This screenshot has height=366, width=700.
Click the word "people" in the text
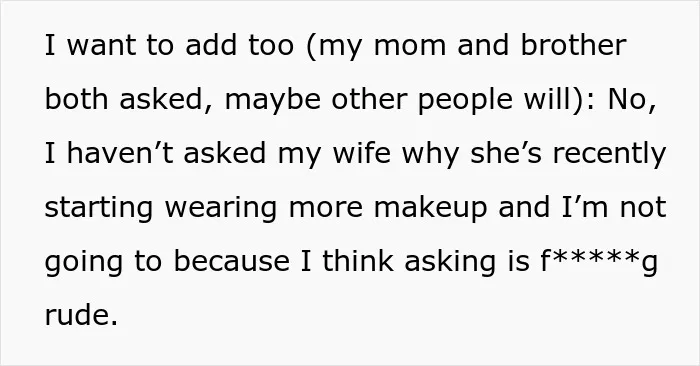[x=464, y=100]
